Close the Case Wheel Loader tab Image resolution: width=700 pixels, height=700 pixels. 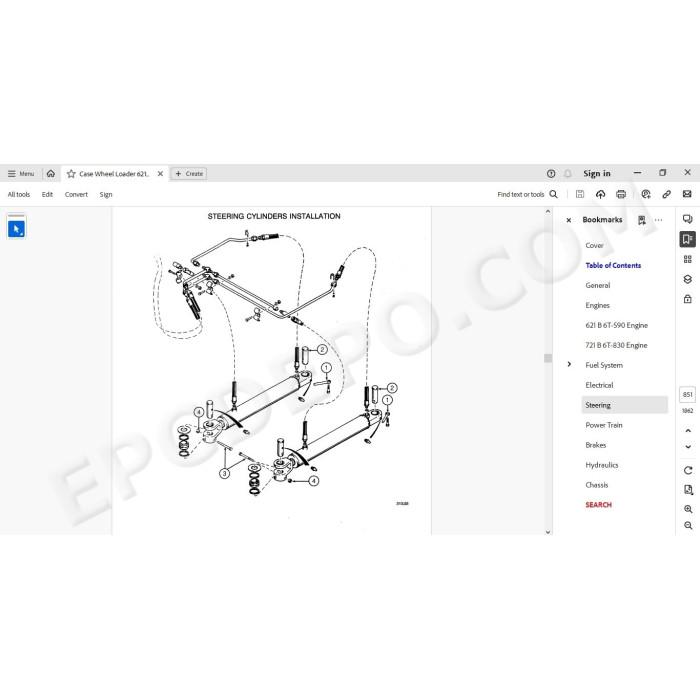(x=160, y=174)
